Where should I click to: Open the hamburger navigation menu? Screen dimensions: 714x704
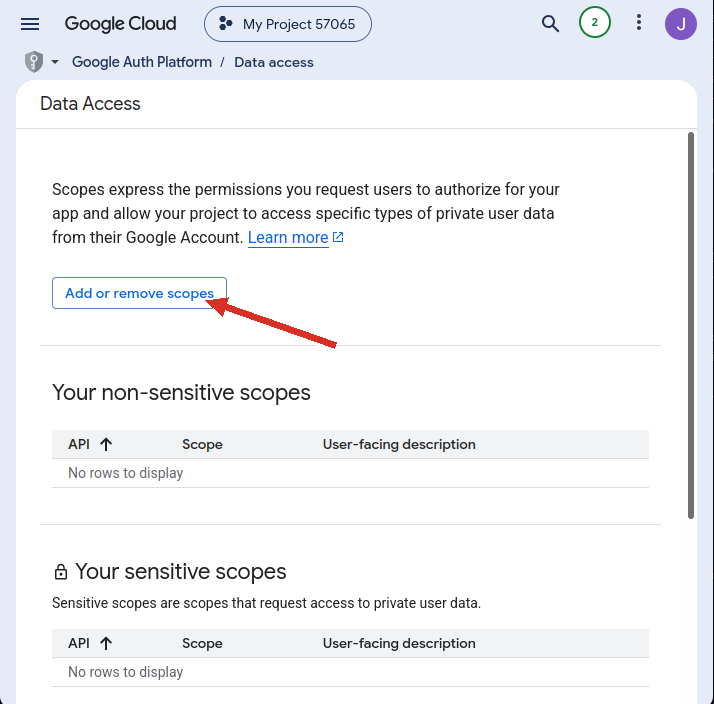pos(30,24)
